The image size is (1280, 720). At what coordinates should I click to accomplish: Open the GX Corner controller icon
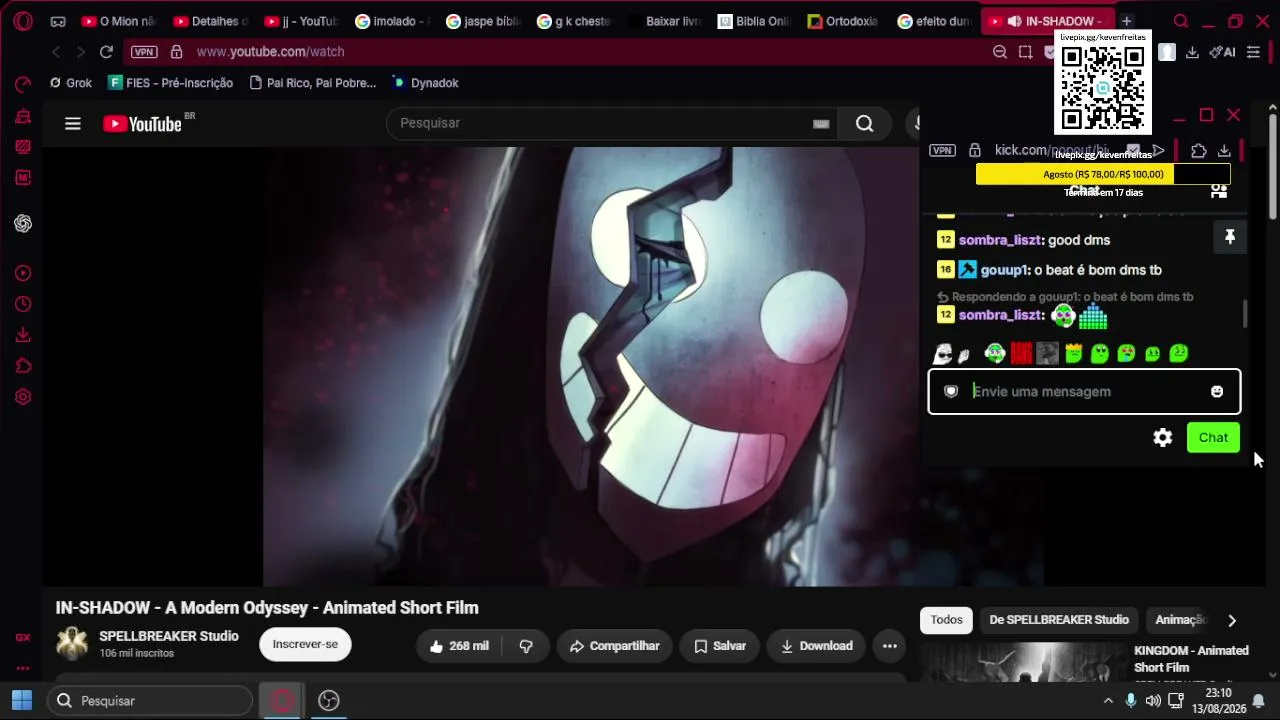pos(58,21)
